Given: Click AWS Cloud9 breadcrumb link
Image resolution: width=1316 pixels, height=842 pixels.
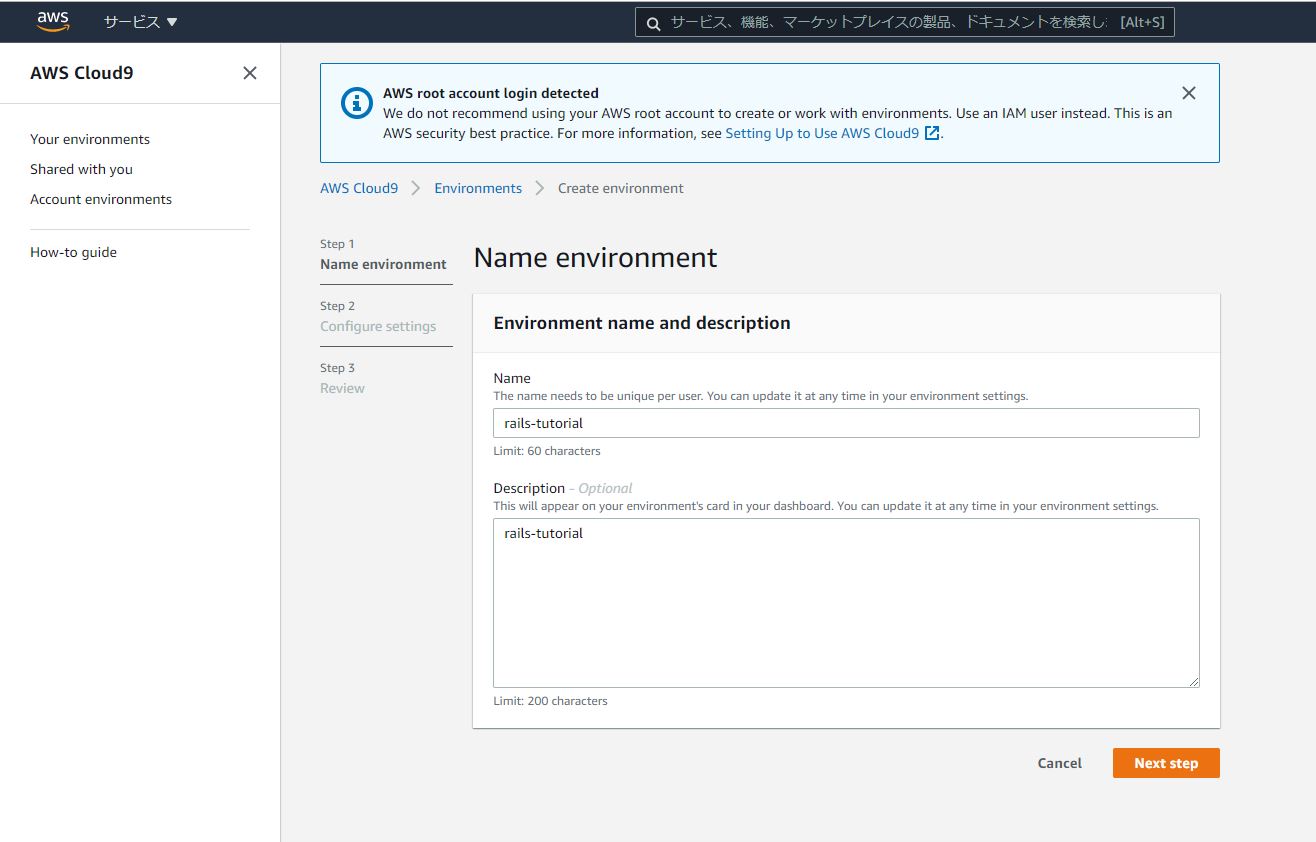Looking at the screenshot, I should [358, 188].
